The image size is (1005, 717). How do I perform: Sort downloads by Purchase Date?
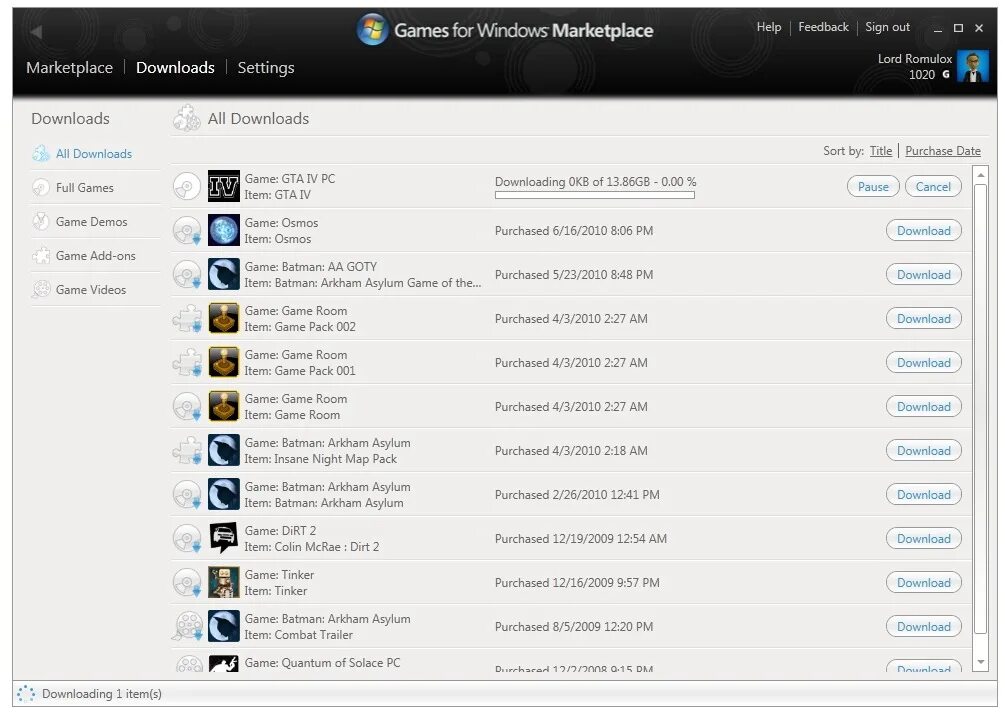pyautogui.click(x=942, y=150)
